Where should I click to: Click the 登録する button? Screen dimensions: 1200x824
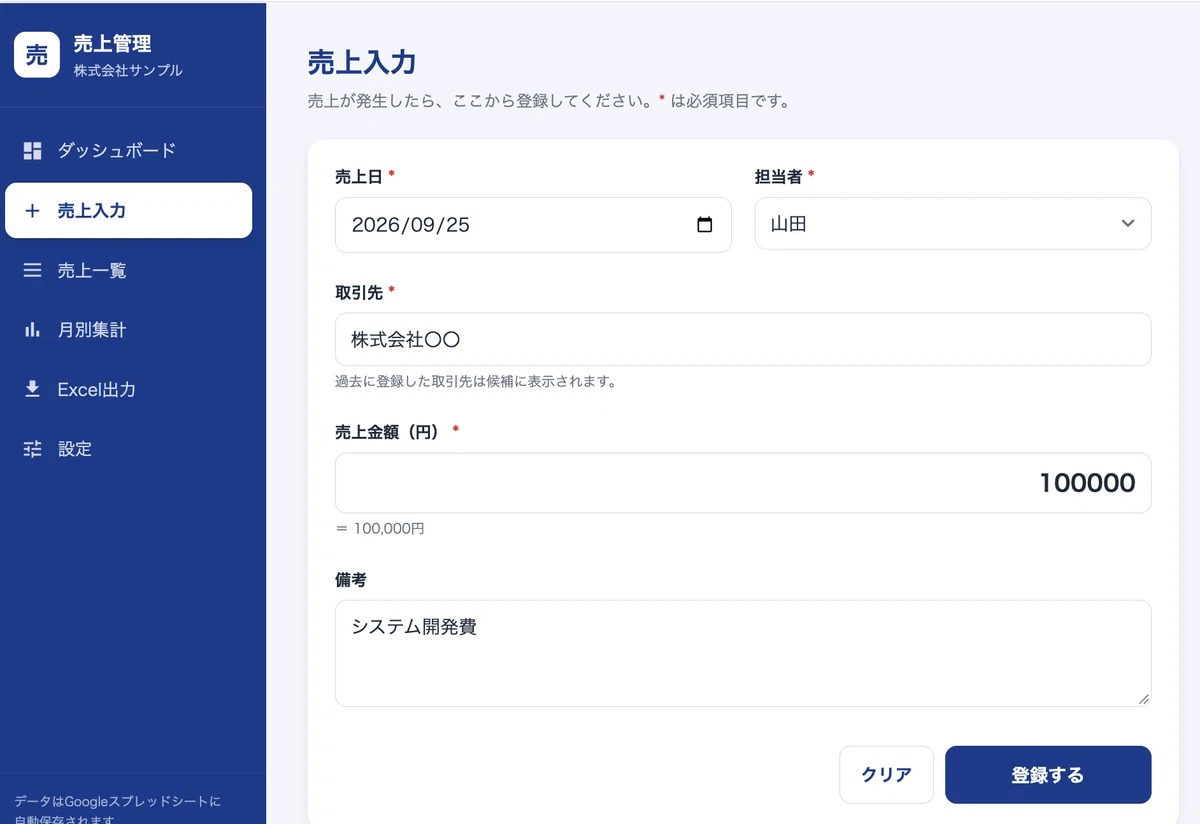[1048, 775]
